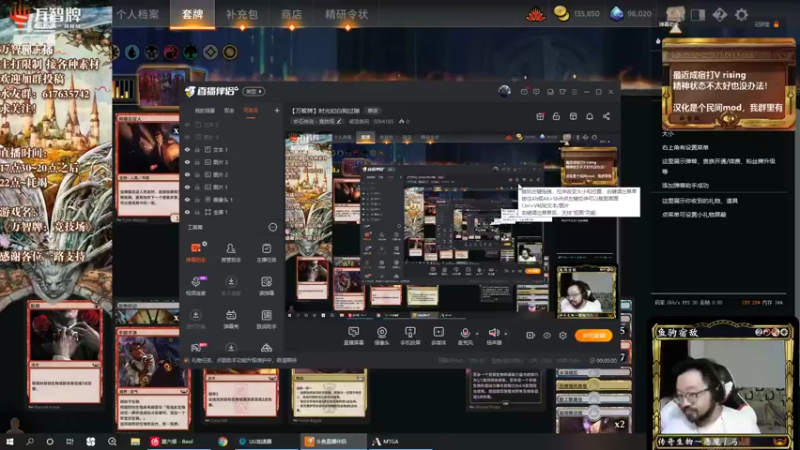Expand the microphone dropdown arrow
The height and width of the screenshot is (450, 800).
pos(477,334)
